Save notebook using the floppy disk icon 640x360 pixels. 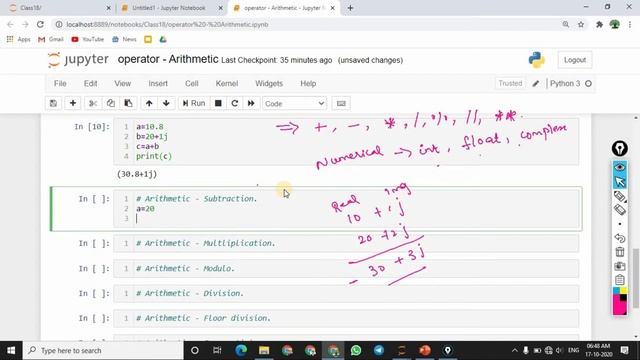pyautogui.click(x=53, y=103)
